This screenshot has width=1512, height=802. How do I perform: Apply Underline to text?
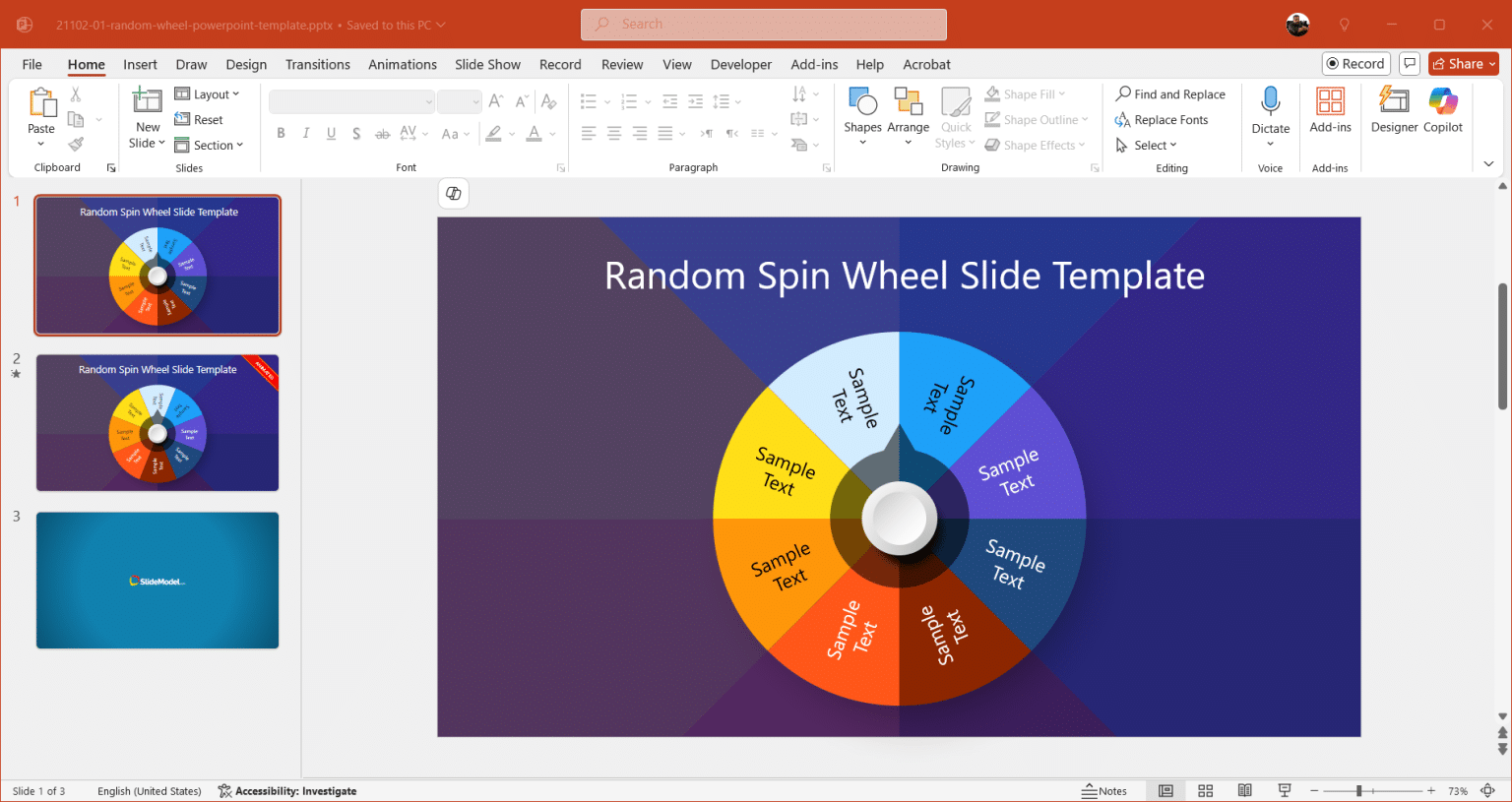click(x=331, y=133)
